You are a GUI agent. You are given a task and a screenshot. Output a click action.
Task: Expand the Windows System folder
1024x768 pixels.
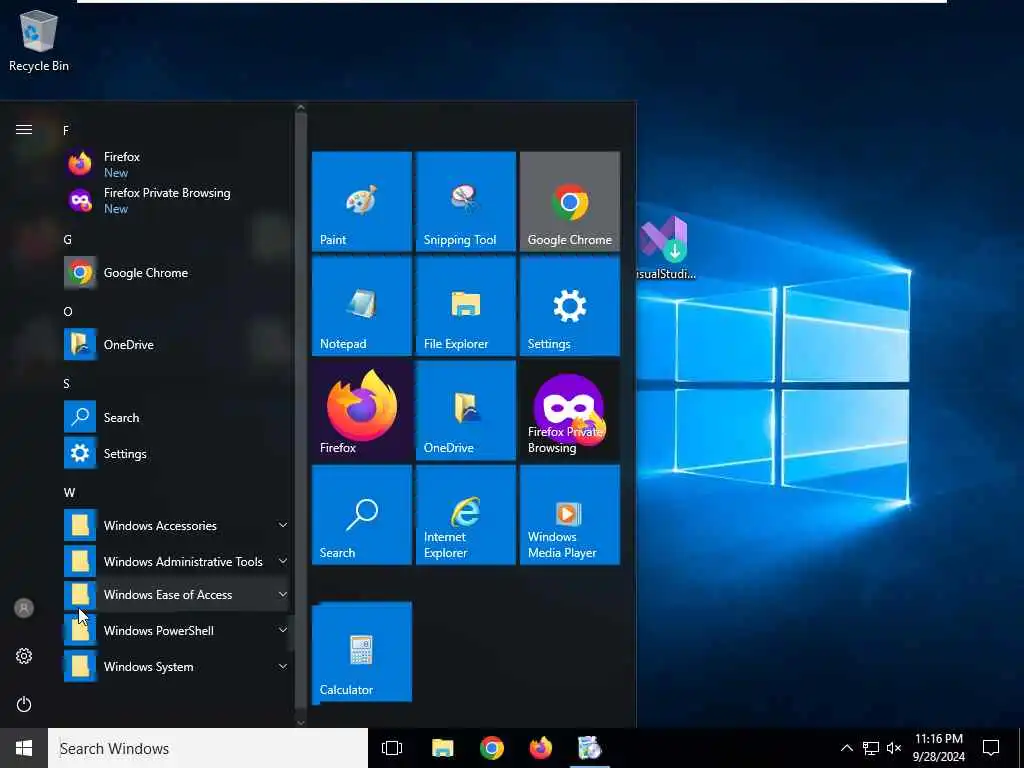(x=176, y=666)
